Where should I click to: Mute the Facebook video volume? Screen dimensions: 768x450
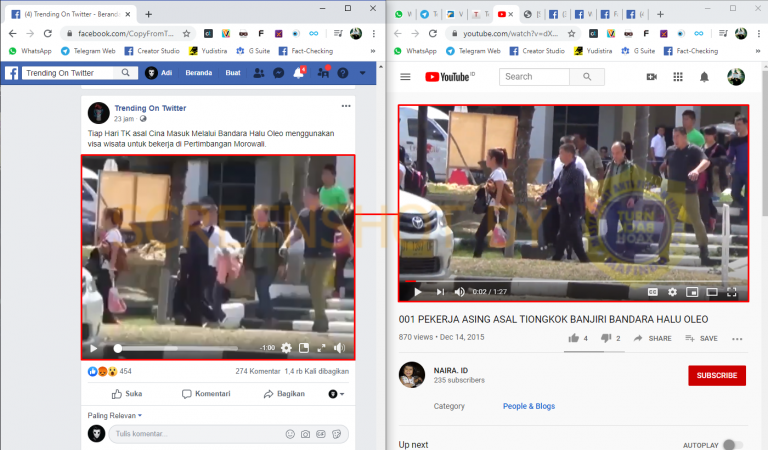point(339,348)
